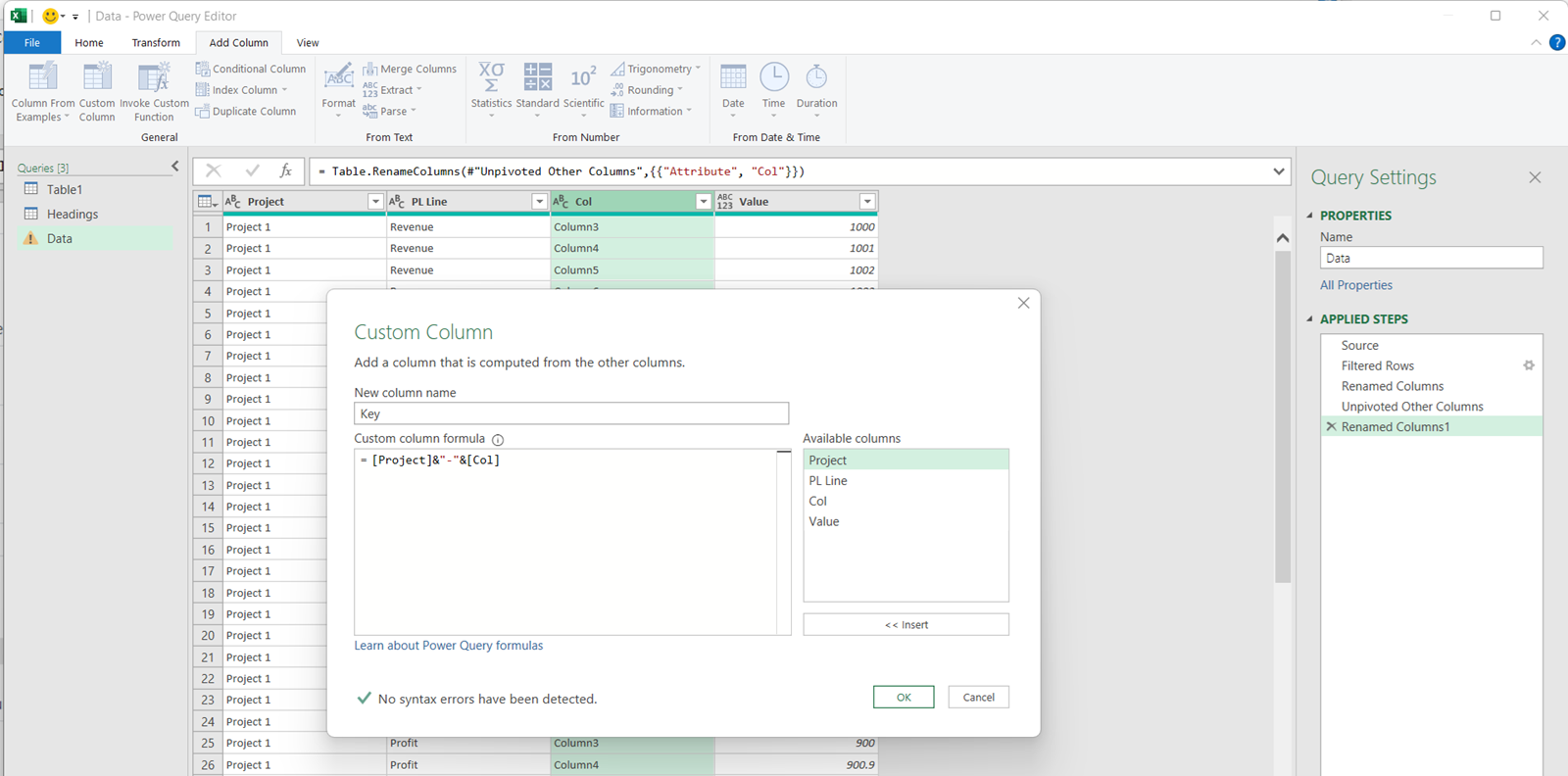Image resolution: width=1568 pixels, height=776 pixels.
Task: Click the Invoke Custom Function icon
Action: click(154, 77)
